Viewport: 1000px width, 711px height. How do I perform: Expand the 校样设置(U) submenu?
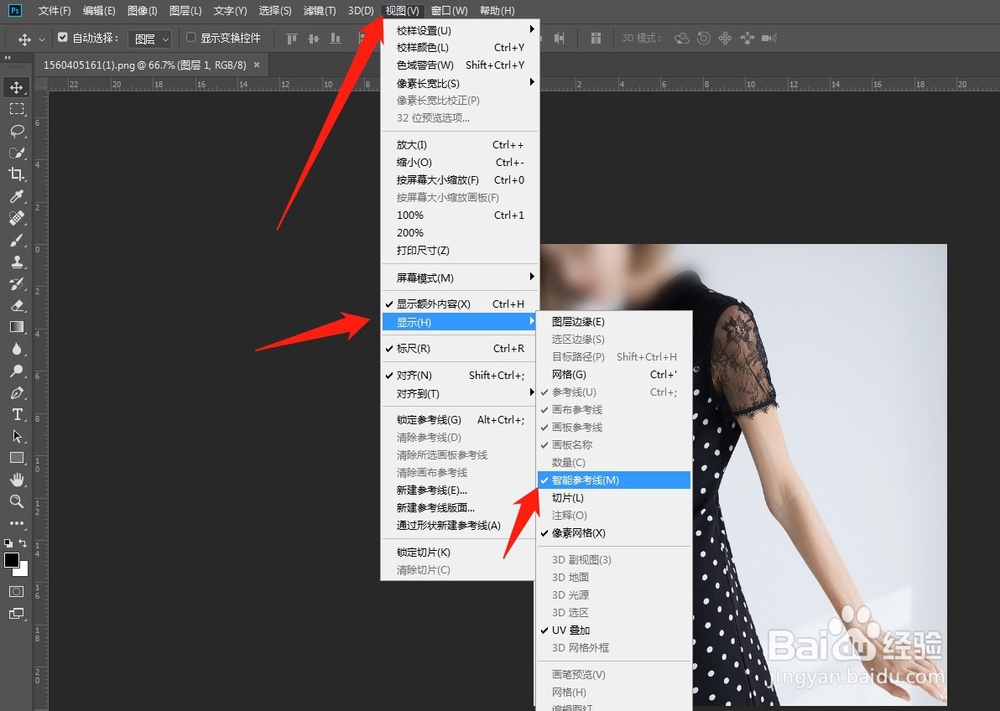(x=459, y=31)
